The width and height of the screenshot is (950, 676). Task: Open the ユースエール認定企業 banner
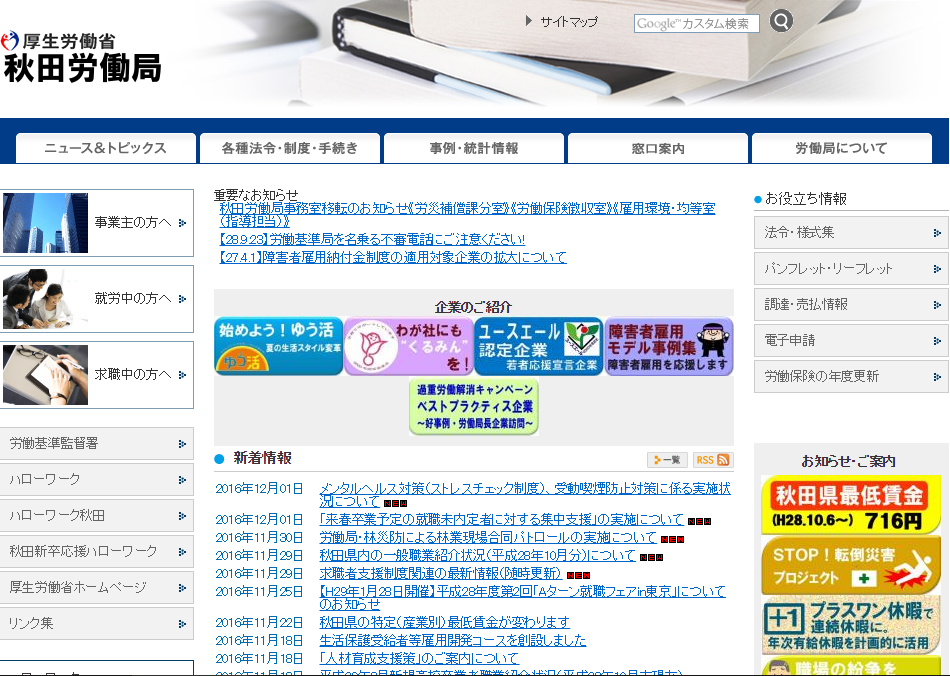coord(538,347)
